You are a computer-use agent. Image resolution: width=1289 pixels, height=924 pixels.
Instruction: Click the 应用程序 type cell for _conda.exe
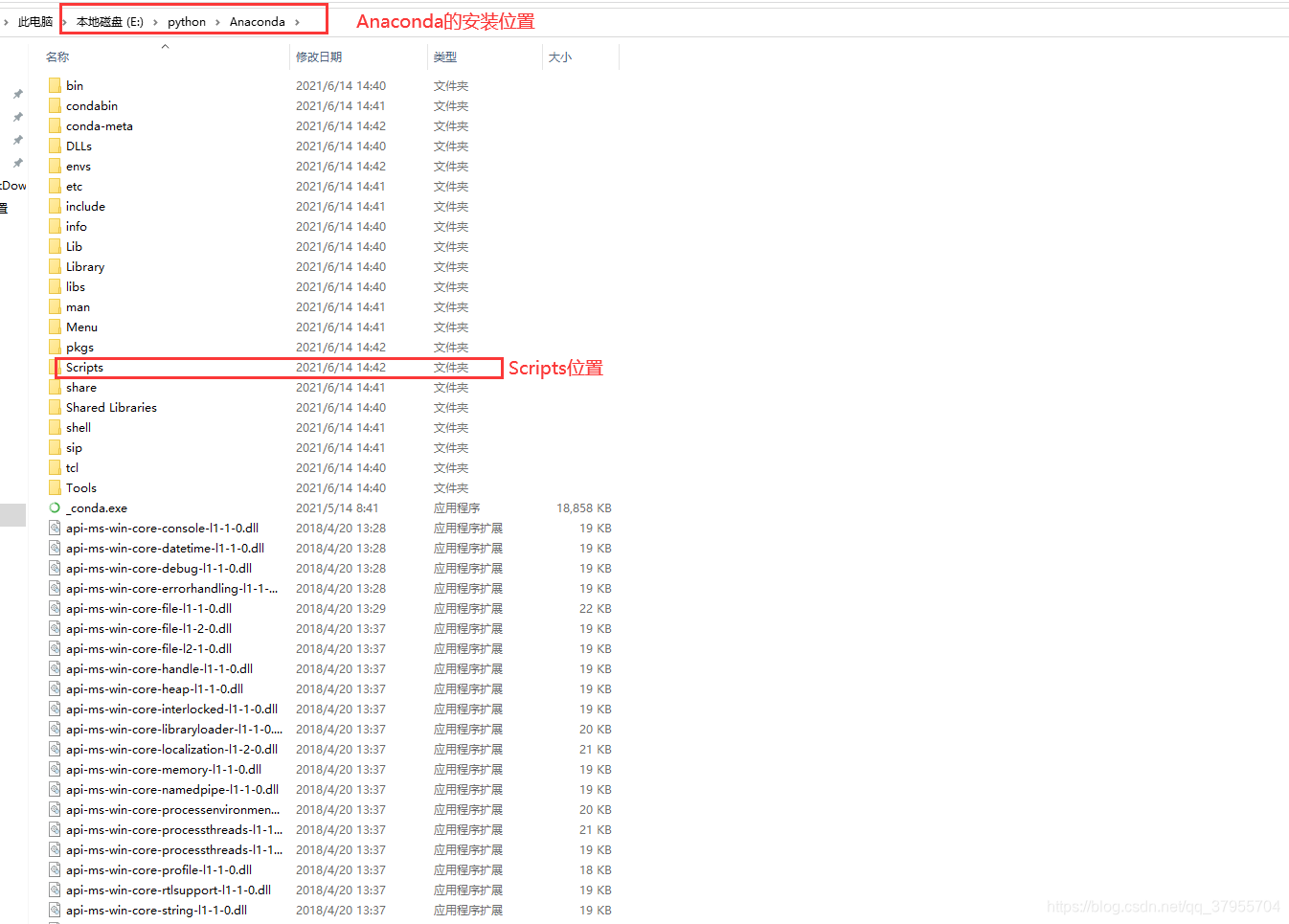click(x=457, y=507)
